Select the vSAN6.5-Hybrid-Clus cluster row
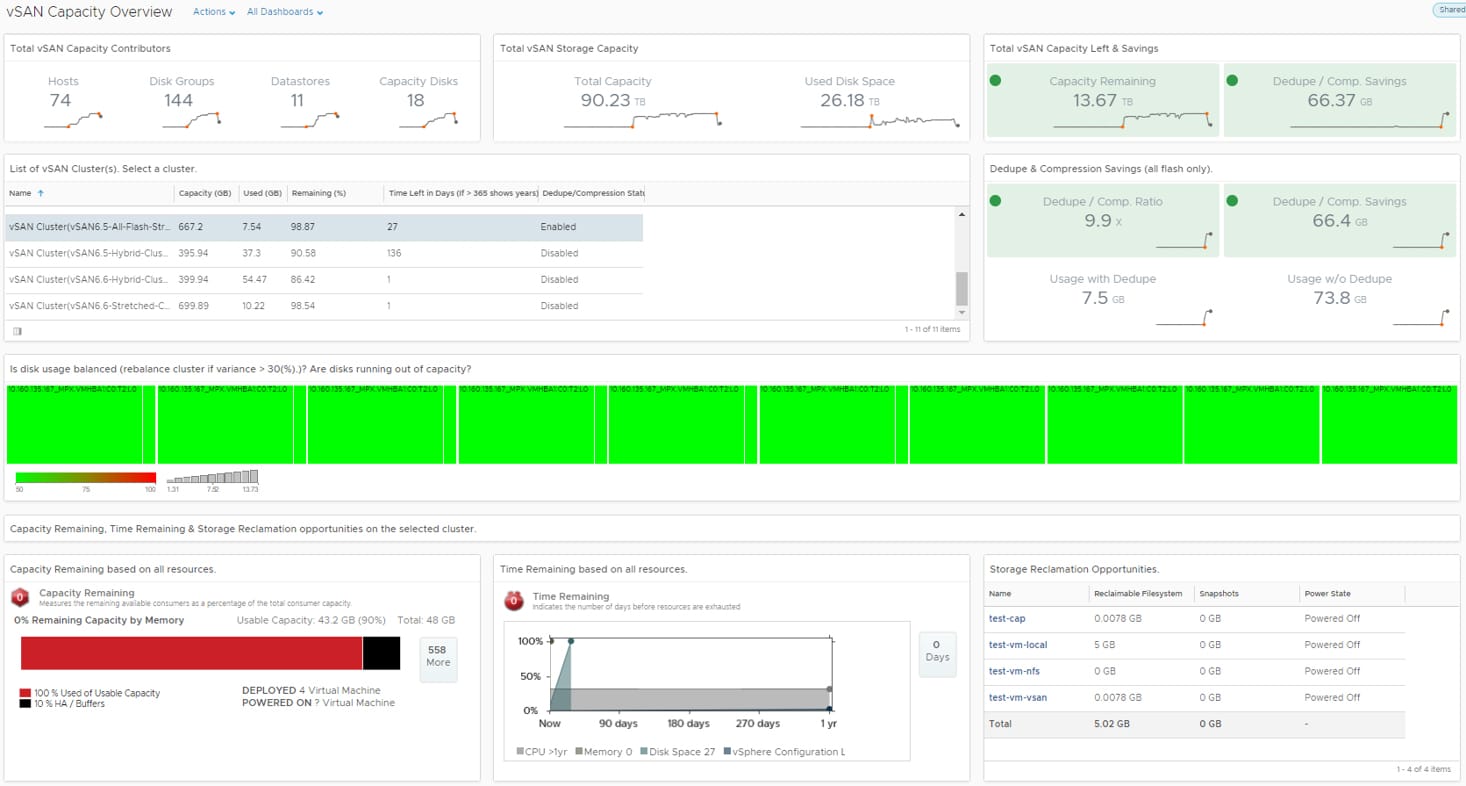 tap(324, 253)
